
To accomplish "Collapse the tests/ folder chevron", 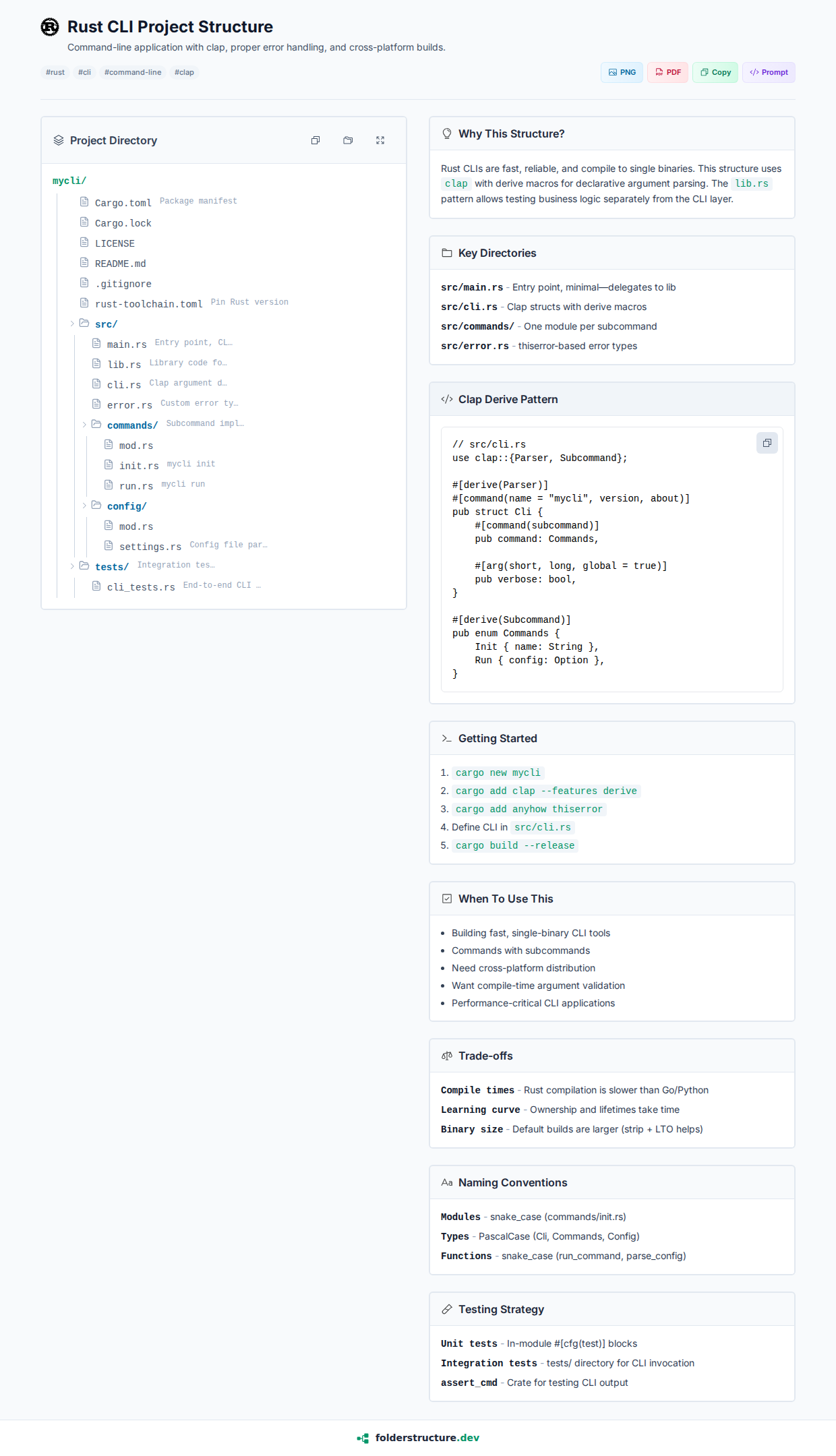I will point(72,566).
